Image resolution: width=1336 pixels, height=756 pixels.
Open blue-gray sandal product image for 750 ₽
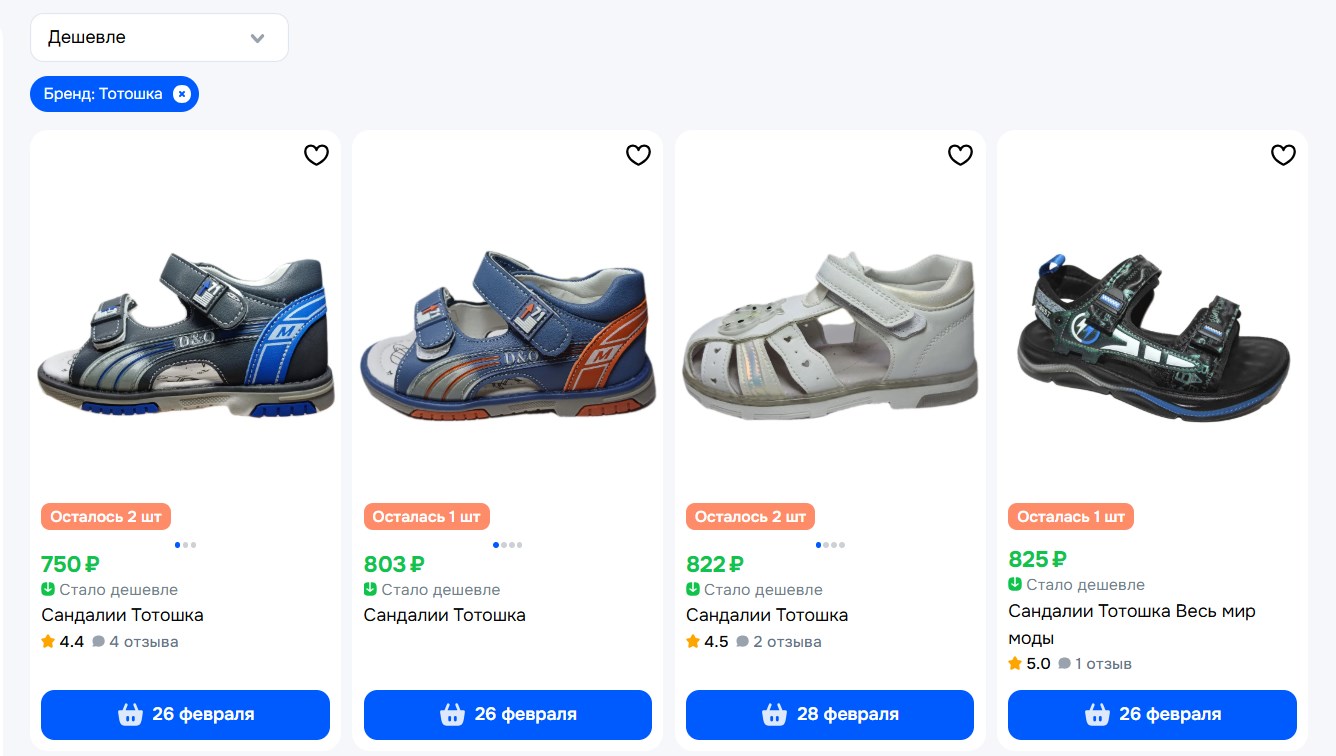tap(185, 335)
